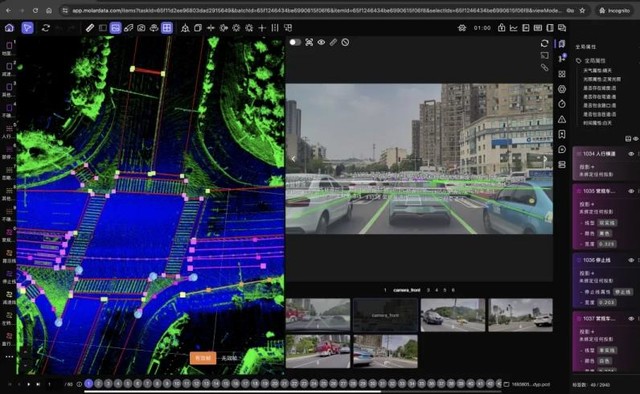Expand the projection dropdown under object 1034
640x394 pixels.
tap(587, 167)
